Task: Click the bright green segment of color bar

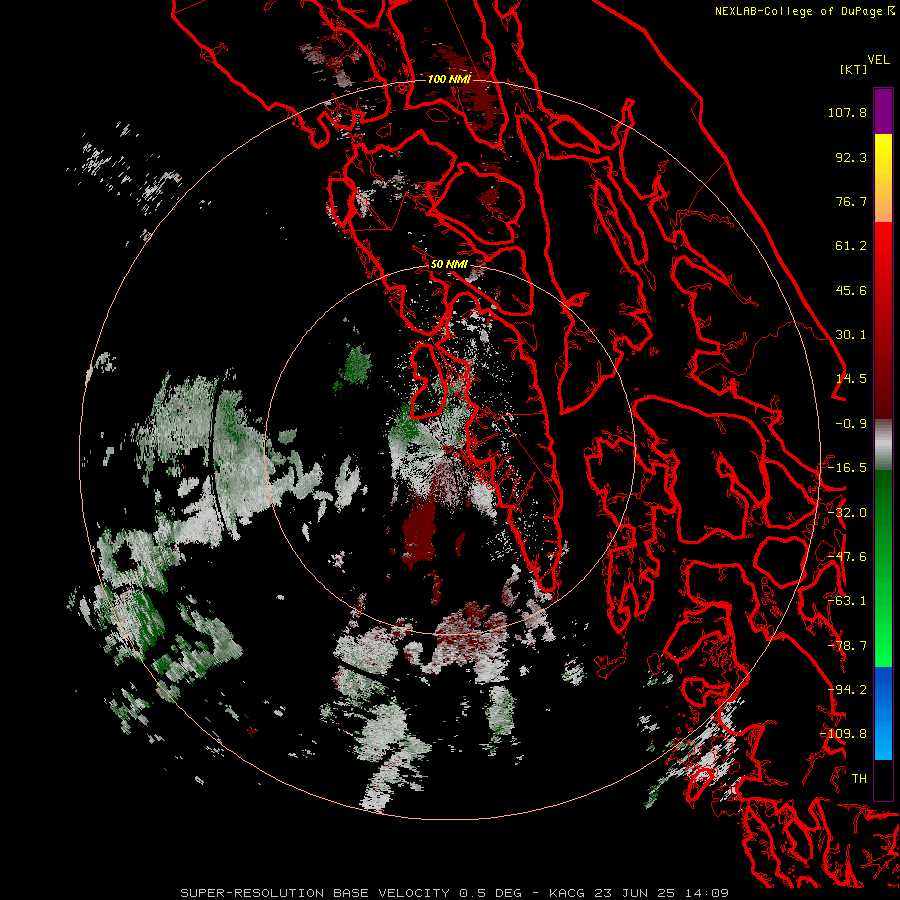Action: pyautogui.click(x=883, y=568)
